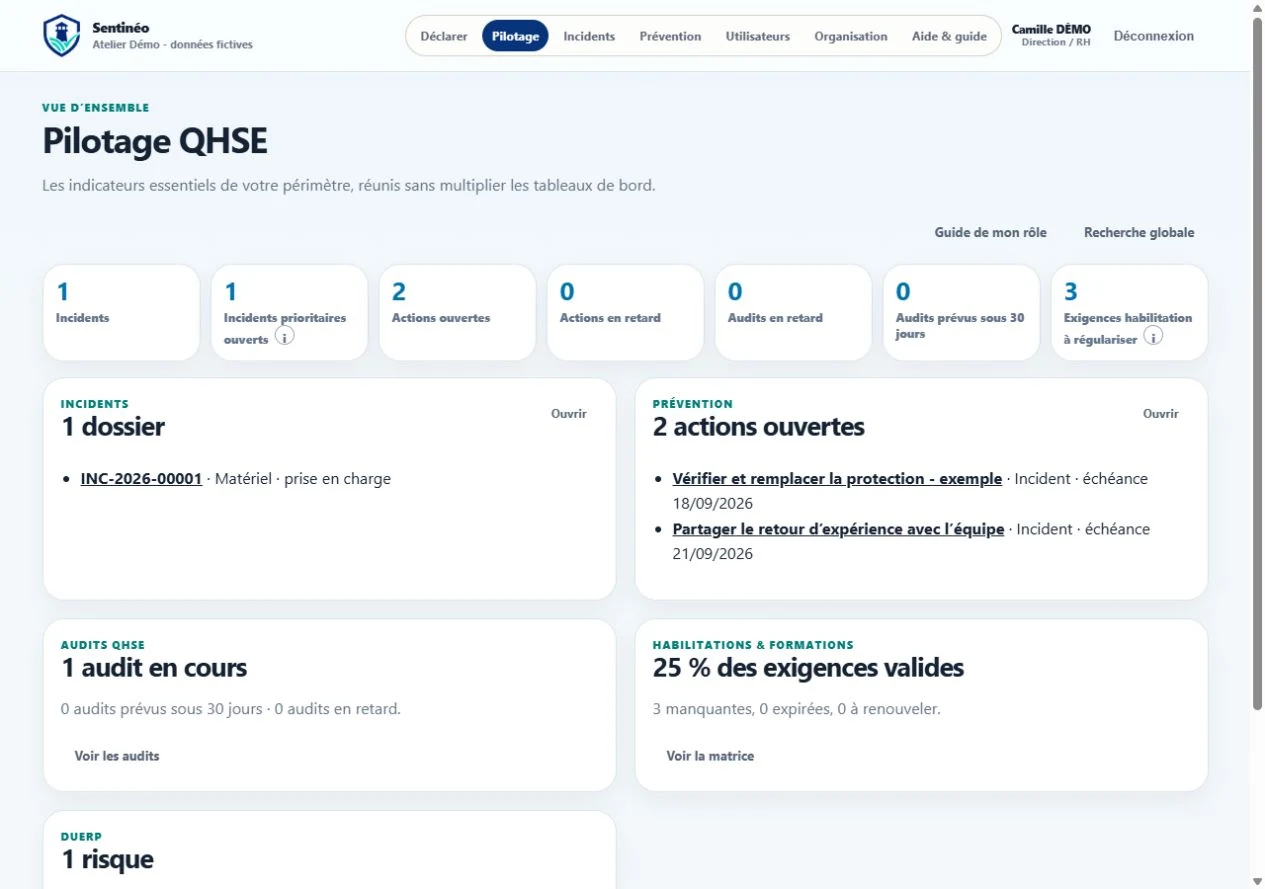1265x889 pixels.
Task: Select the Audits prévus sous 30 jours card
Action: point(961,313)
